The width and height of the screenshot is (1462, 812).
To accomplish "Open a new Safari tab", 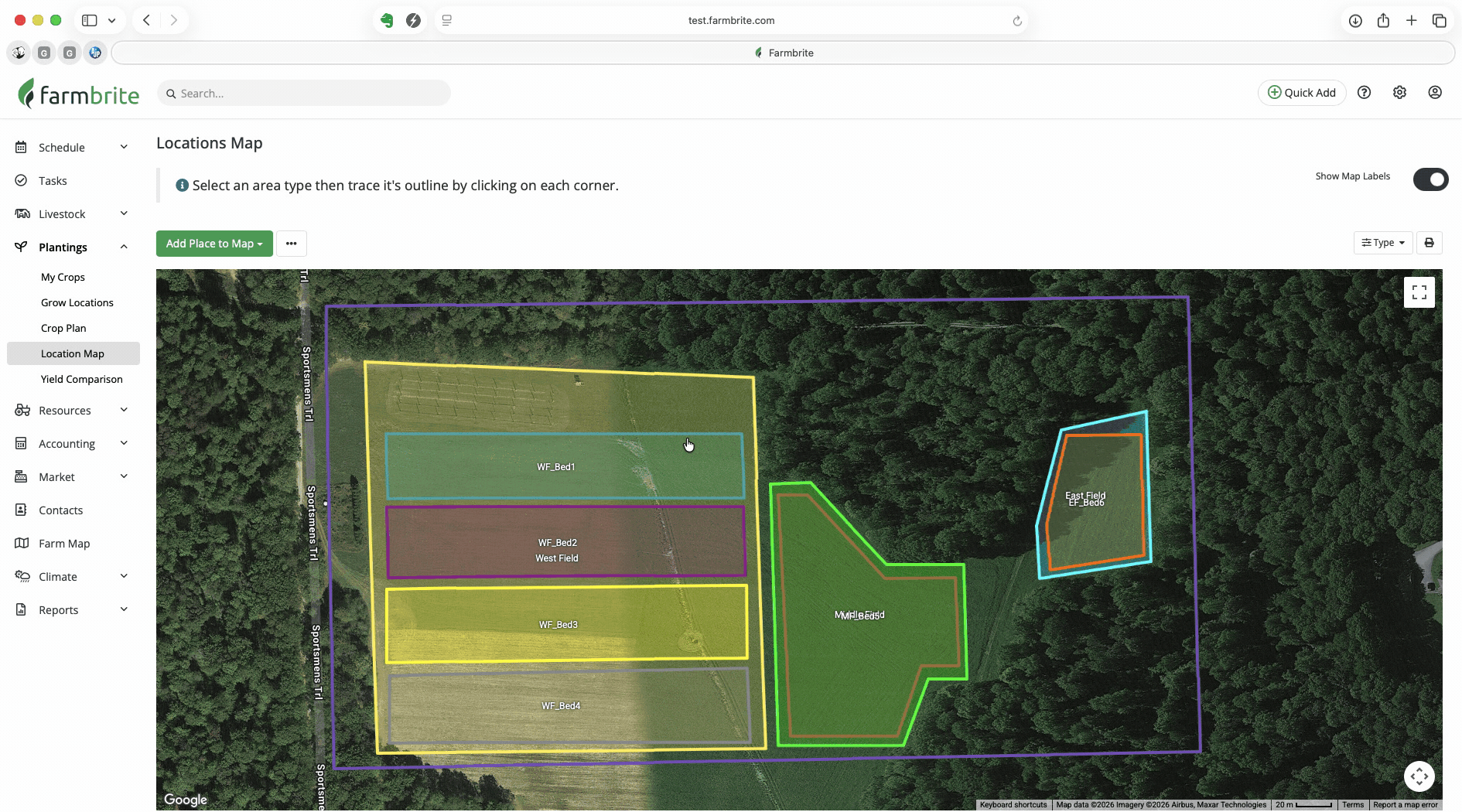I will pos(1411,21).
